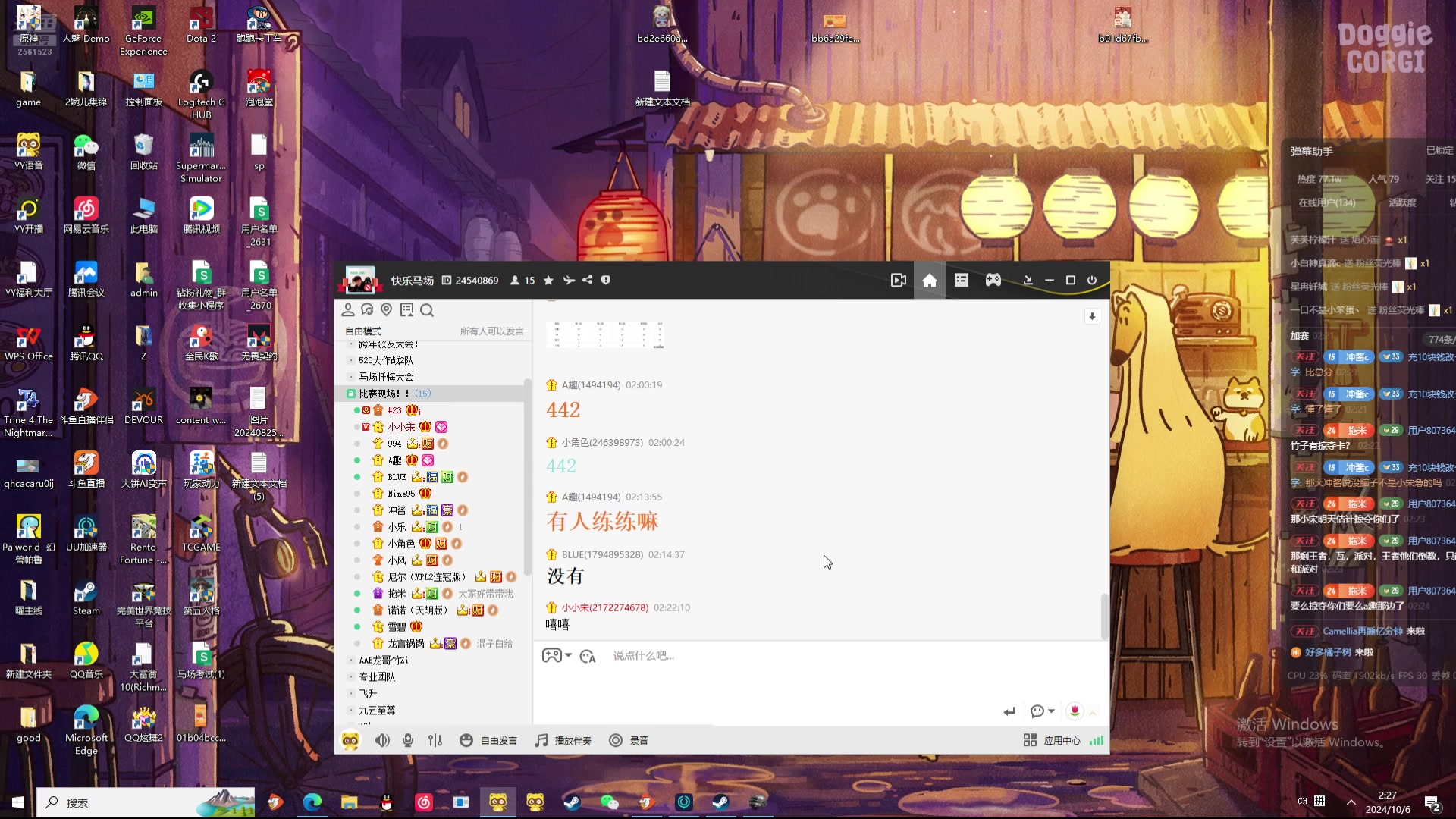Open the game controller tab in YY

click(993, 281)
